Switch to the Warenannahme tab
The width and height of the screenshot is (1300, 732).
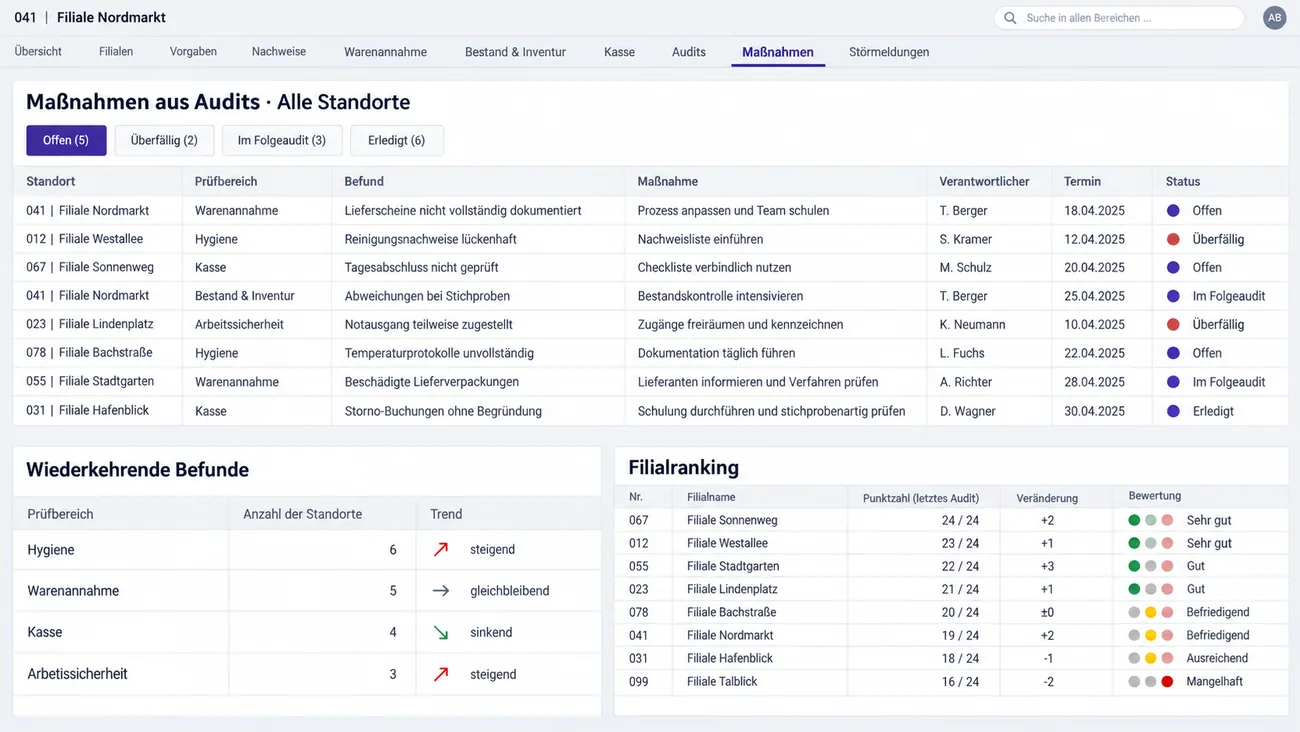pos(385,52)
